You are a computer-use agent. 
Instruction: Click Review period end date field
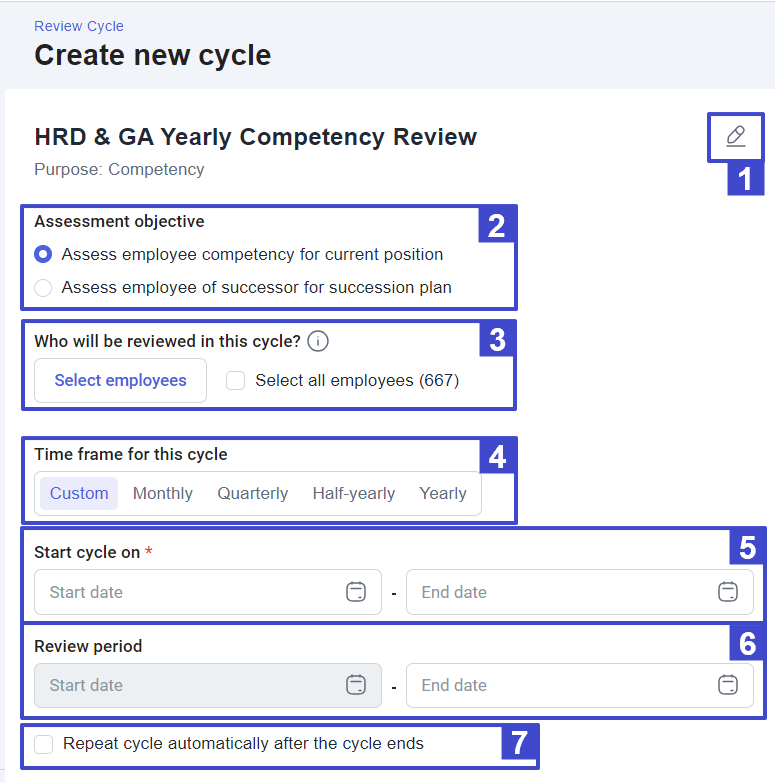[x=560, y=685]
